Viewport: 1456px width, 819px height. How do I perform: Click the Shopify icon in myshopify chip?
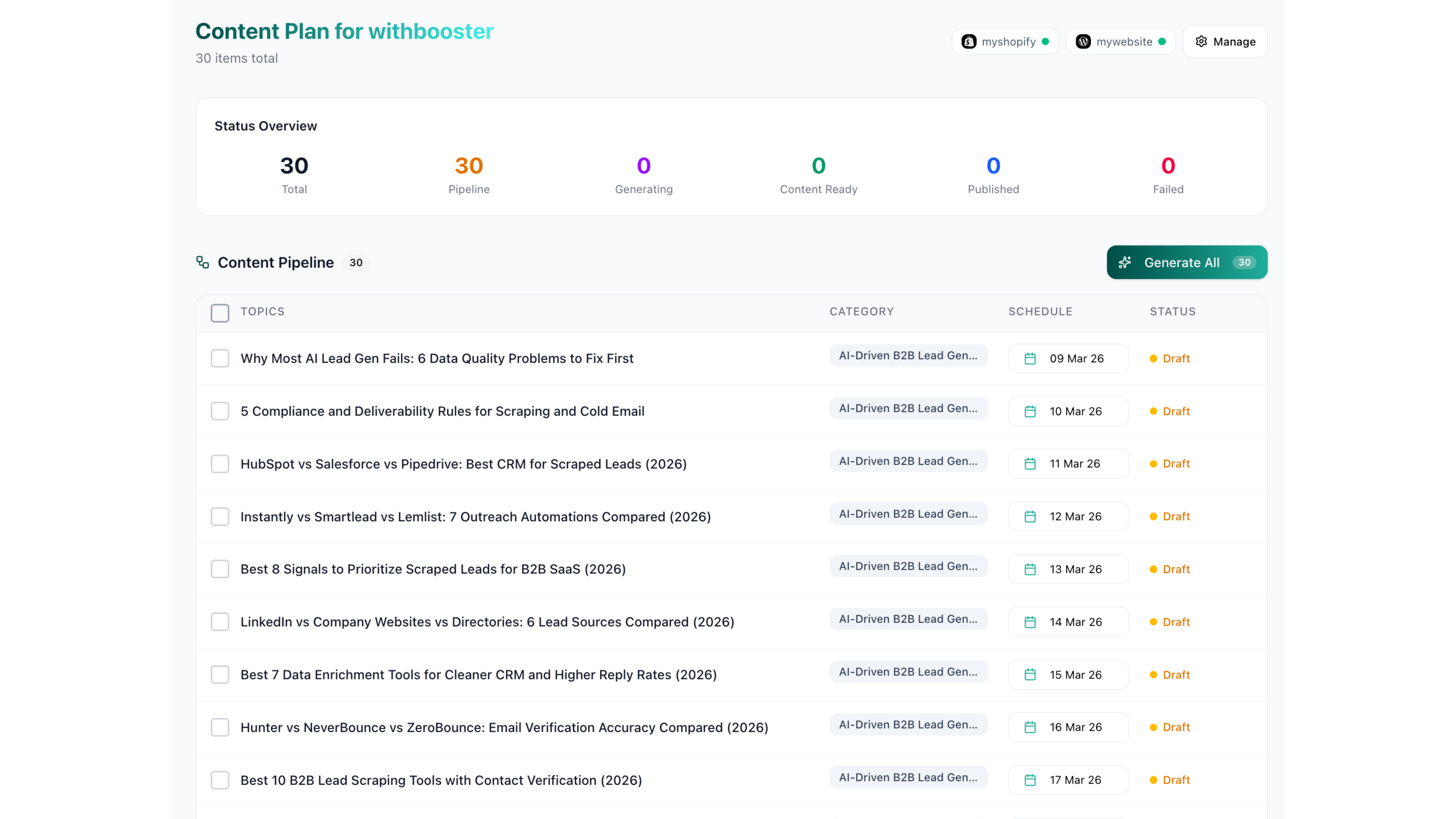coord(969,42)
